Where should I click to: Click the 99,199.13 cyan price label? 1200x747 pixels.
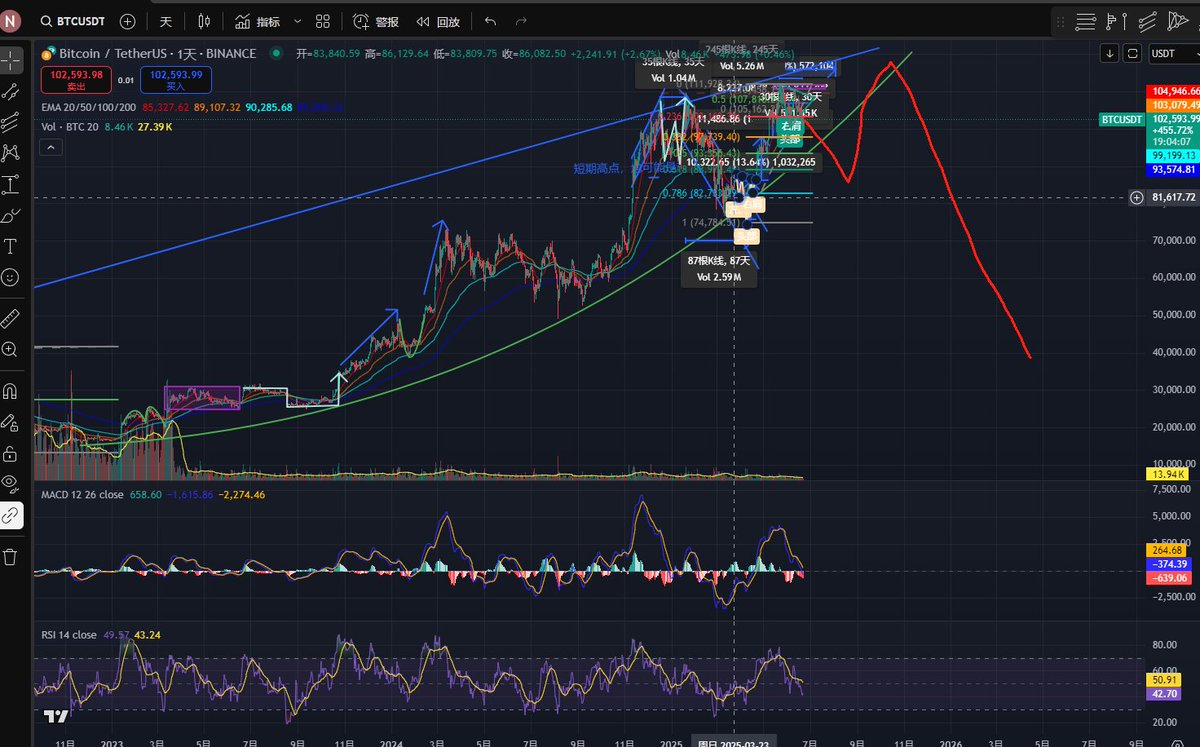click(x=1172, y=157)
